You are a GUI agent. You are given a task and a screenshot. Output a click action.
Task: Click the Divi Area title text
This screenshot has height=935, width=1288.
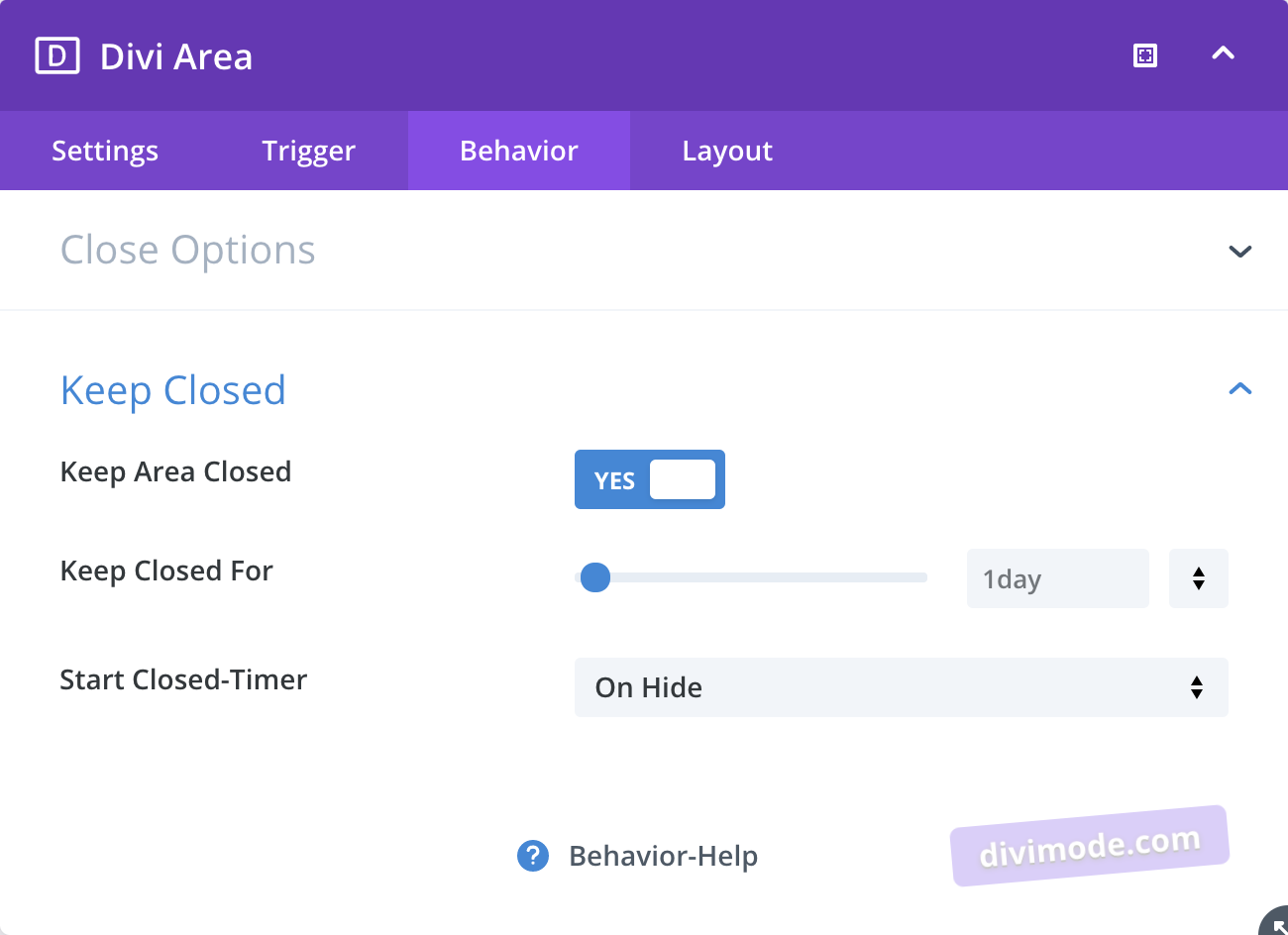[x=176, y=56]
